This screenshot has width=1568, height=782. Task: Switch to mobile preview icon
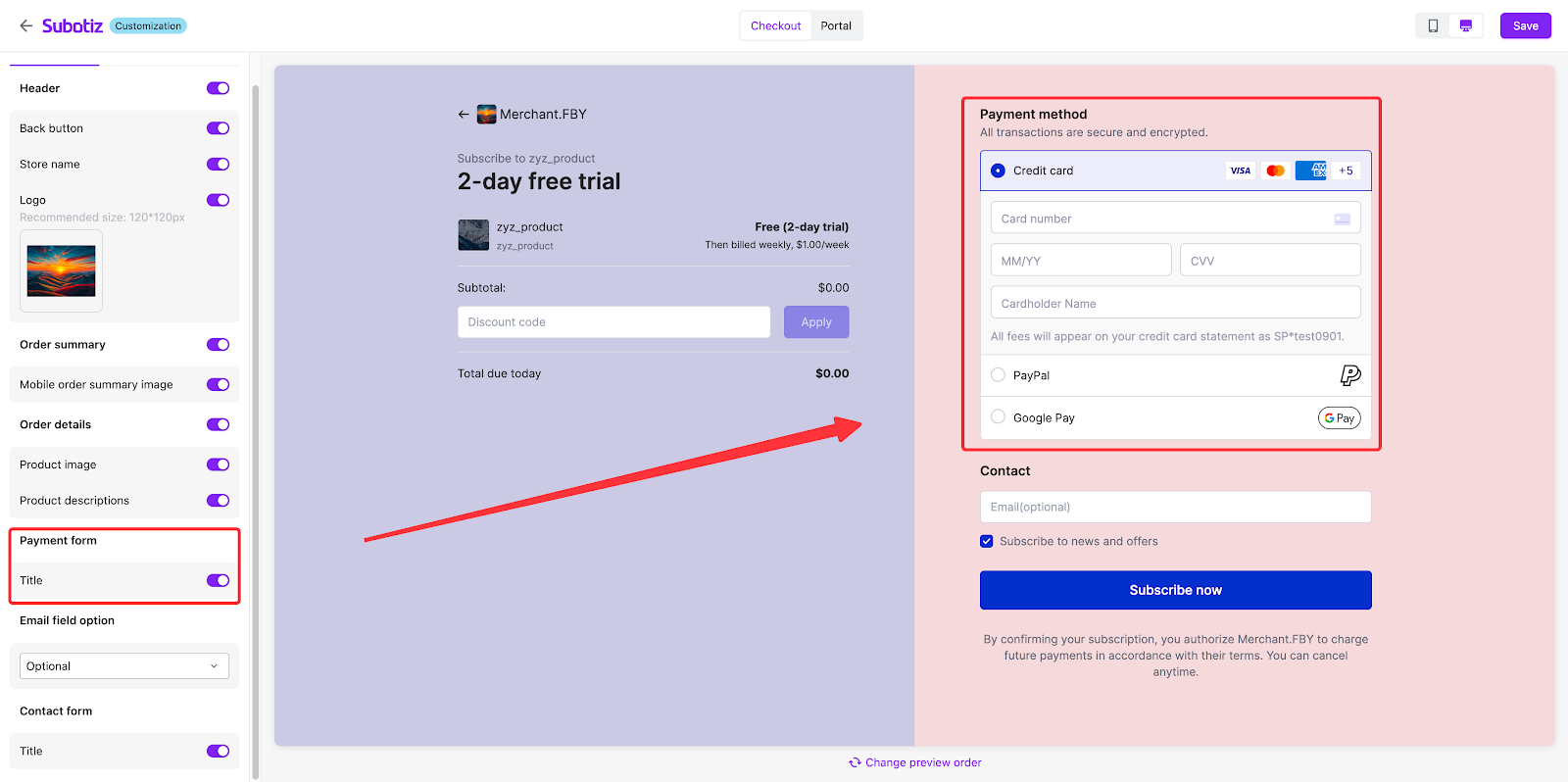(x=1433, y=25)
